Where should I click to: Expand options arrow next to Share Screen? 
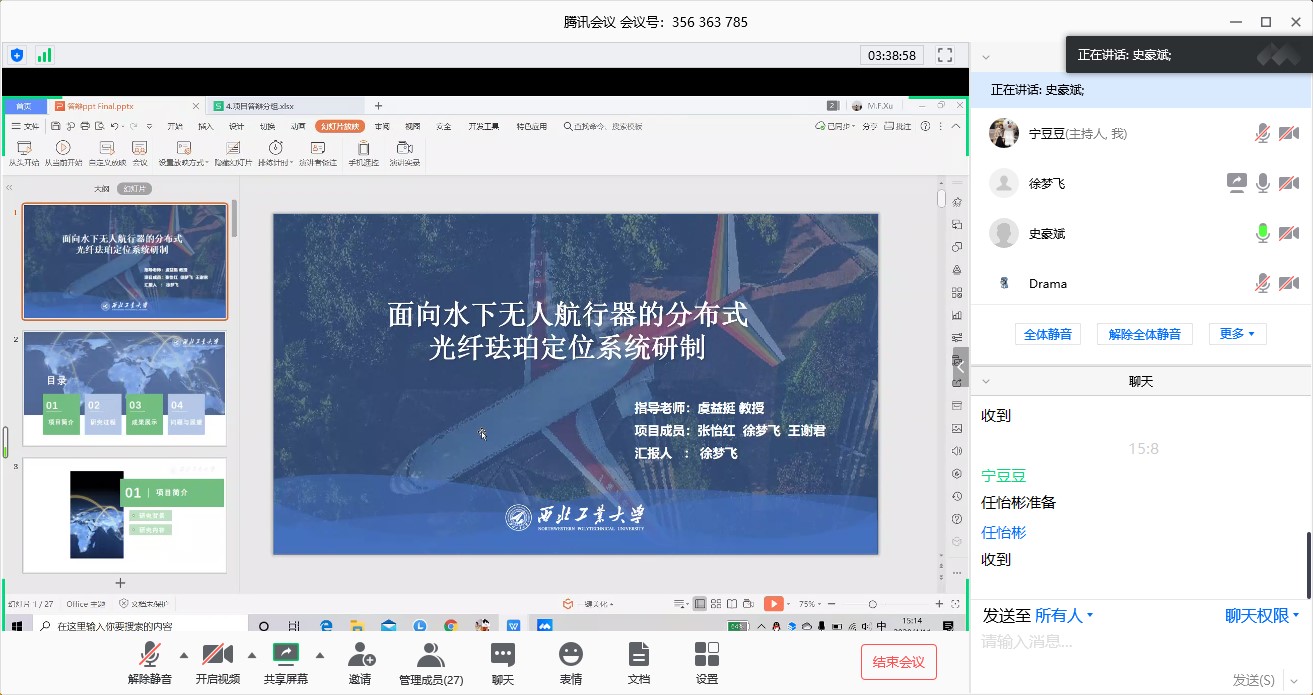tap(320, 656)
